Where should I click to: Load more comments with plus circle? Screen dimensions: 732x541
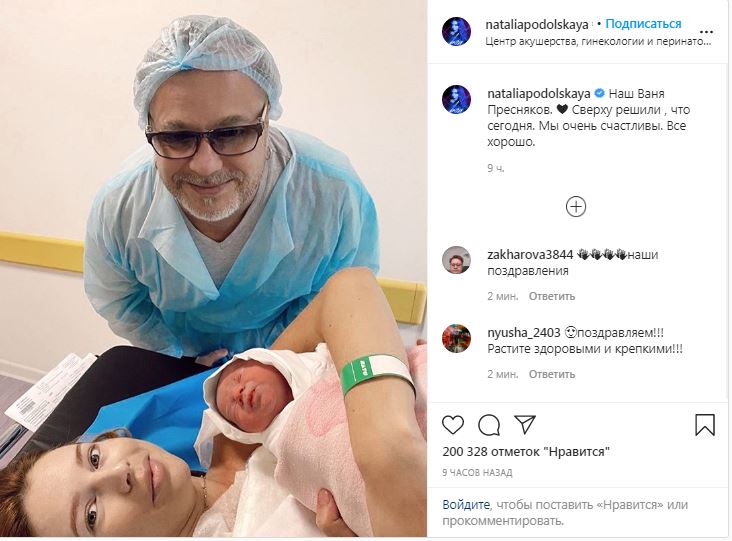coord(576,207)
